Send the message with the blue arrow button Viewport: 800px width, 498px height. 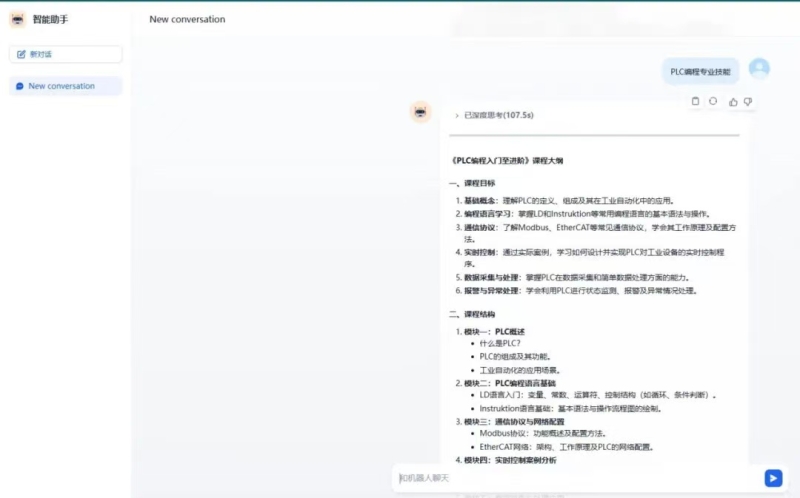coord(773,478)
